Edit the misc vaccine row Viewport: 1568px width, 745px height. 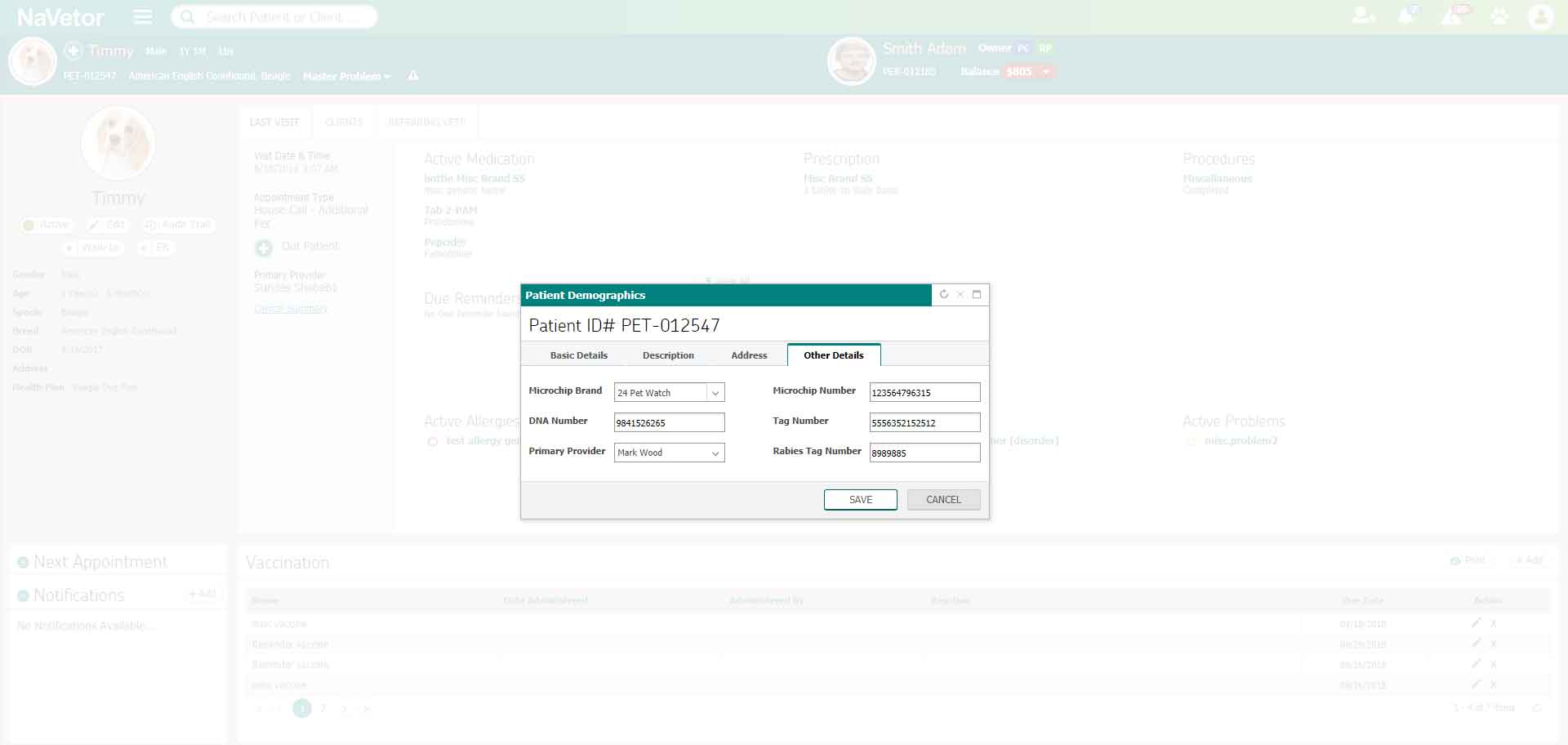[1476, 622]
